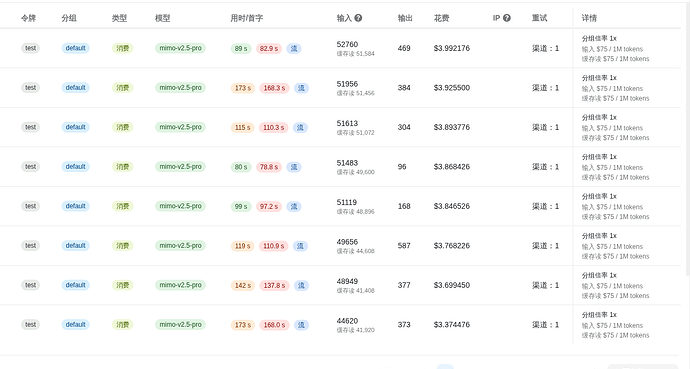Click the output value 469
Image resolution: width=690 pixels, height=369 pixels.
pyautogui.click(x=404, y=48)
